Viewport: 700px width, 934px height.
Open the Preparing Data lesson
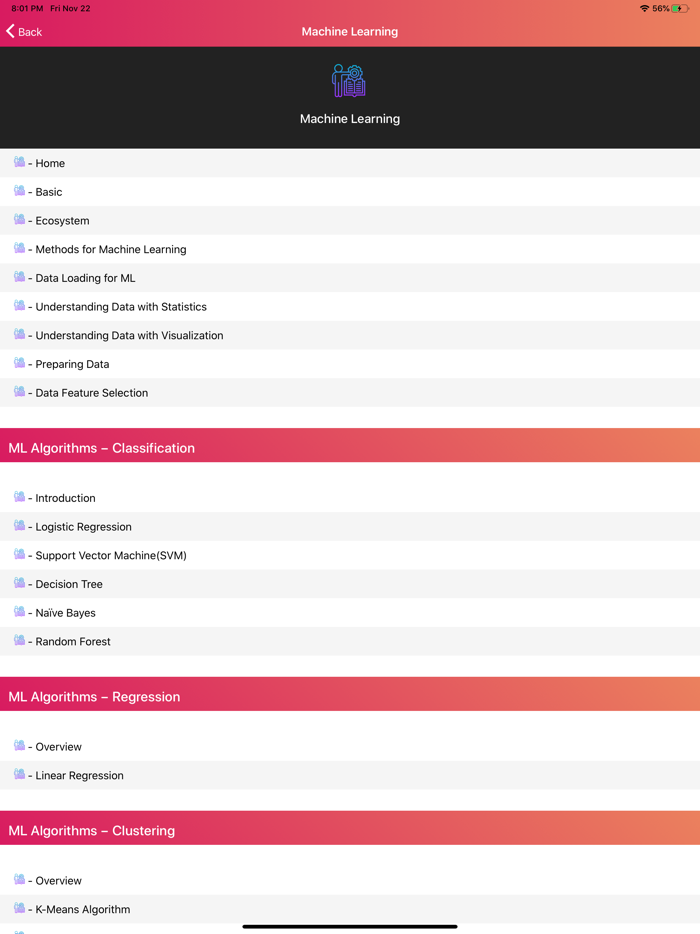point(350,364)
